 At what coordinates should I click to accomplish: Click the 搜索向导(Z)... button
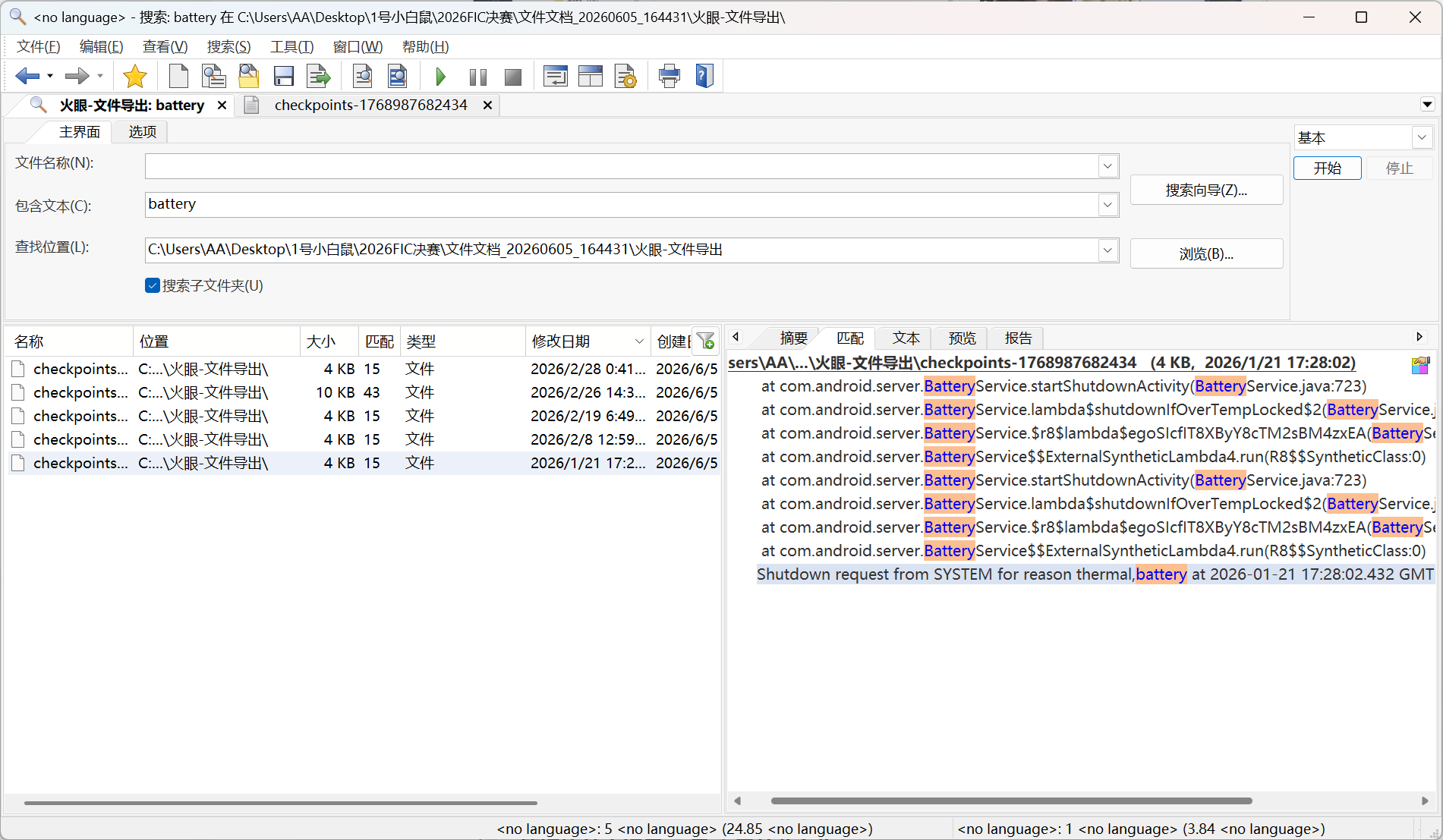(x=1206, y=190)
